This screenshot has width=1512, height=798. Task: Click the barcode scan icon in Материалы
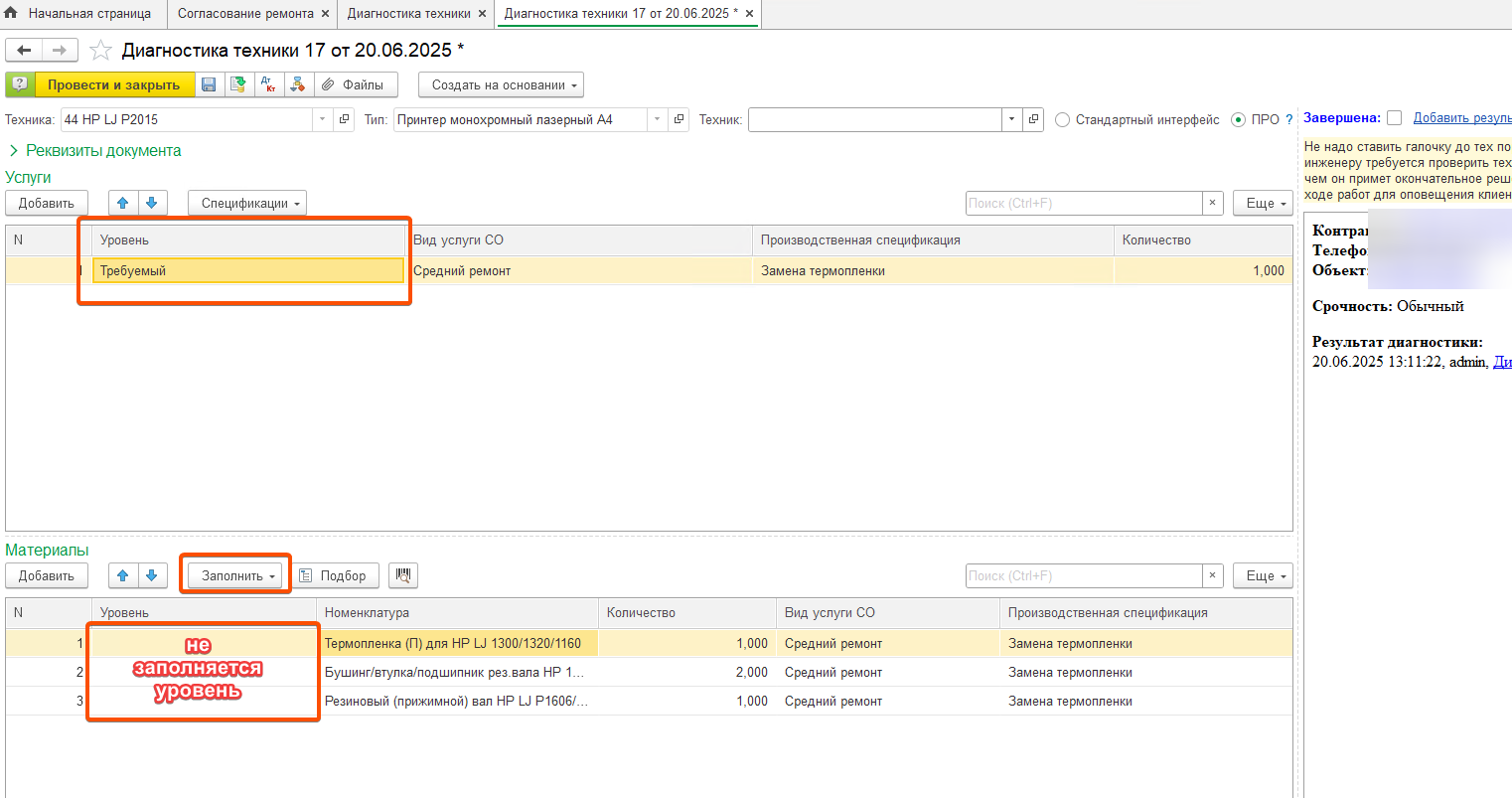click(403, 576)
